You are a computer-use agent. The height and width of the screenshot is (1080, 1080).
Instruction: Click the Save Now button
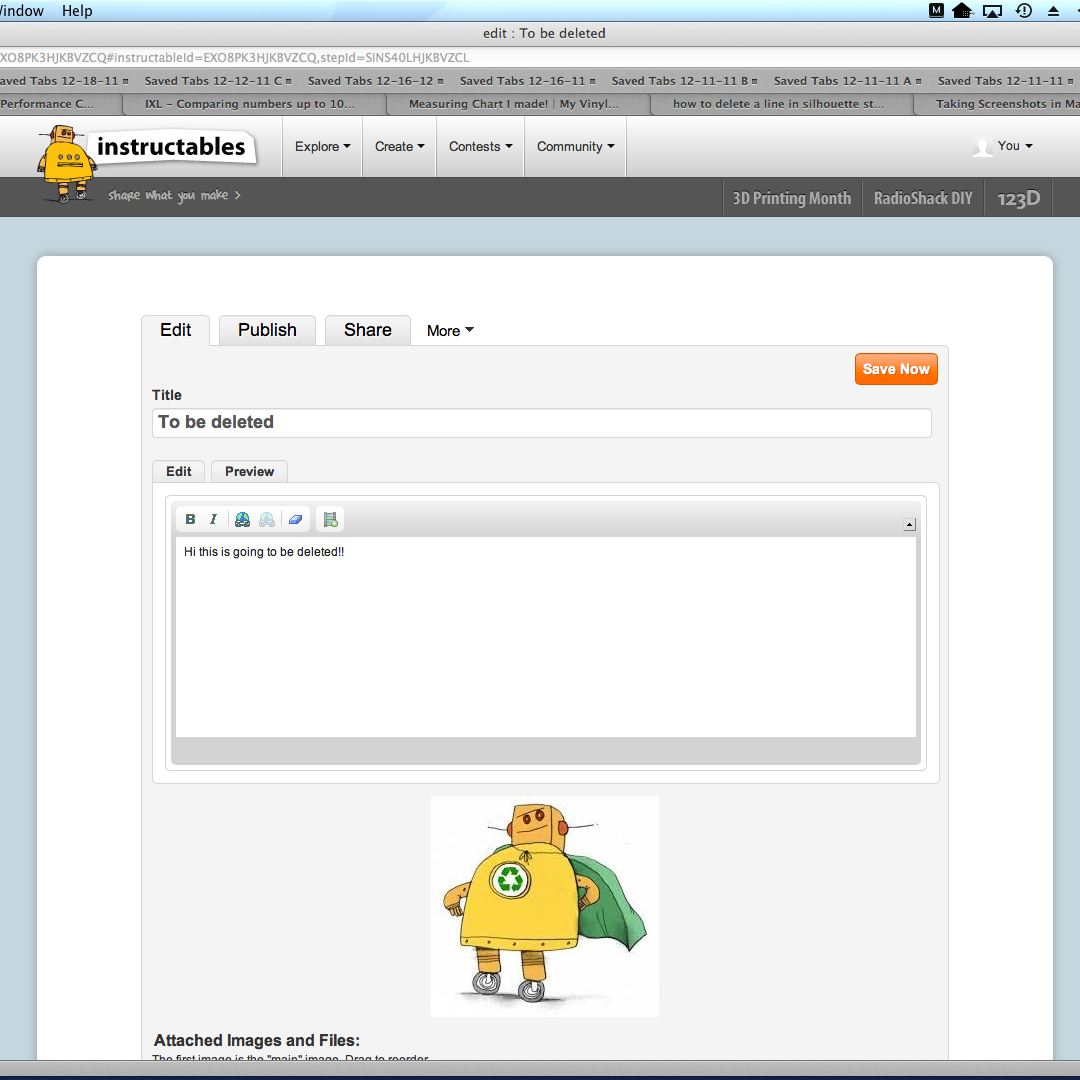[895, 369]
